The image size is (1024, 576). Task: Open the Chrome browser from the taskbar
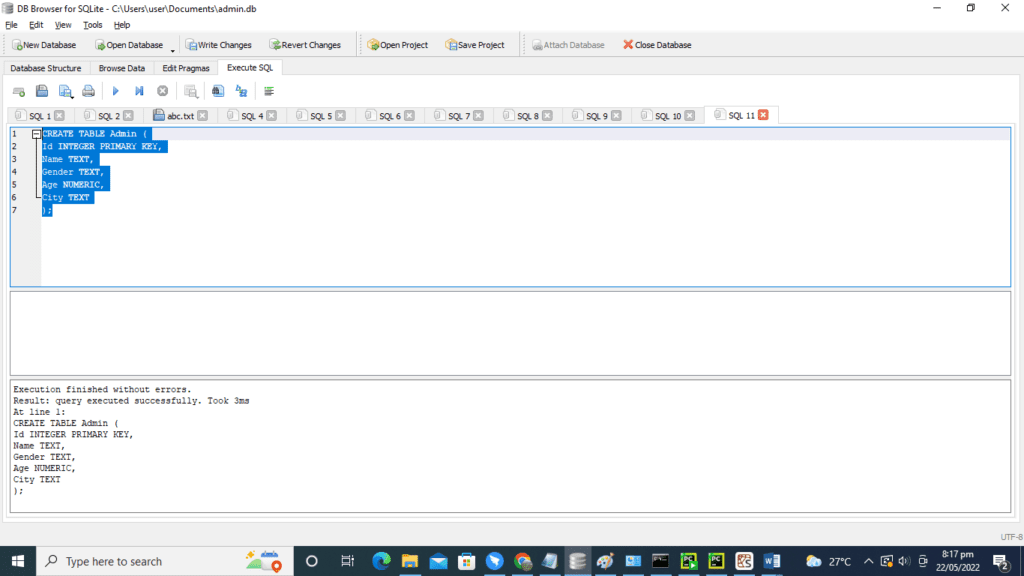click(522, 561)
